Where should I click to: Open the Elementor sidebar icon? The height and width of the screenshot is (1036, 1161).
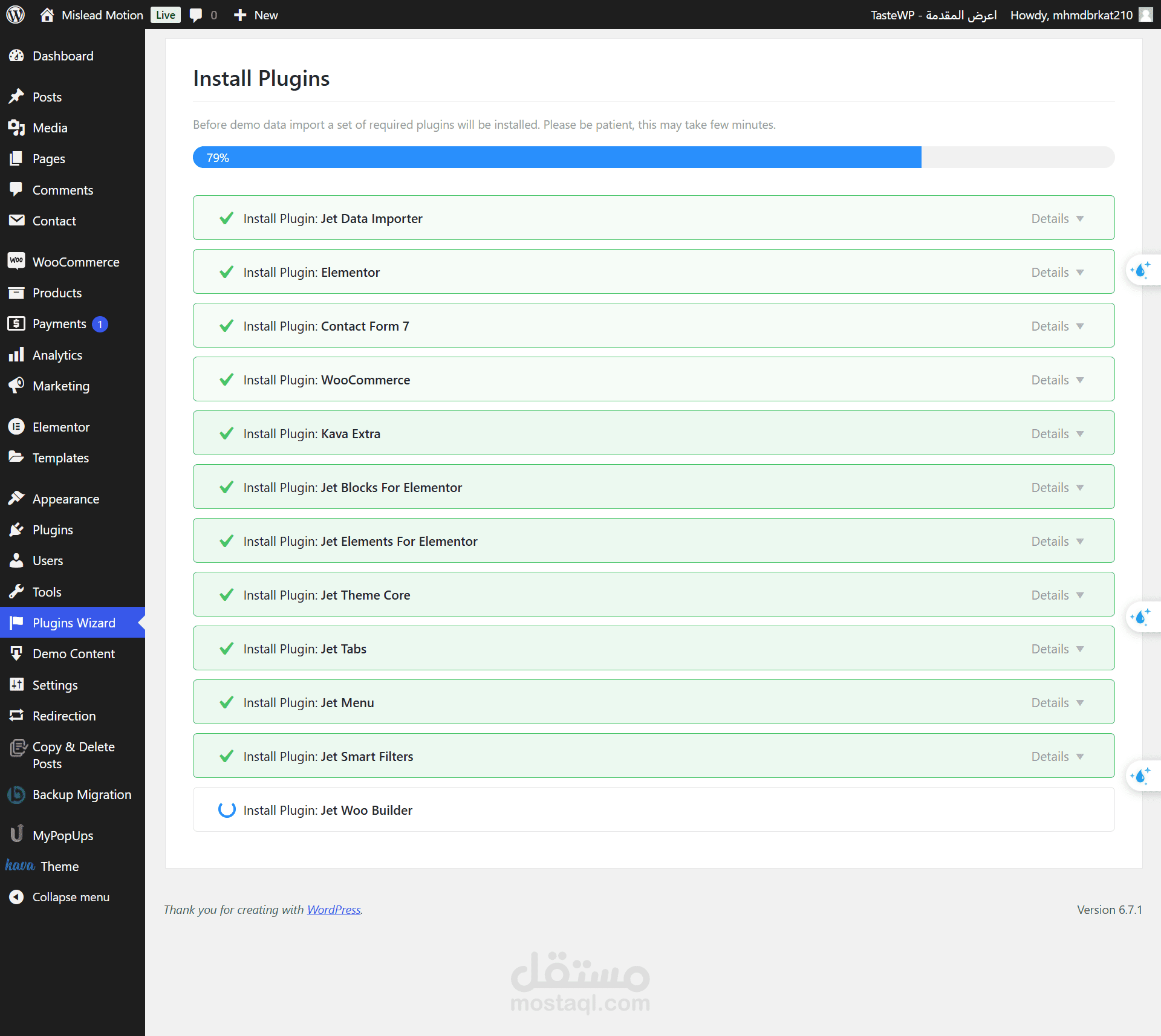(16, 427)
